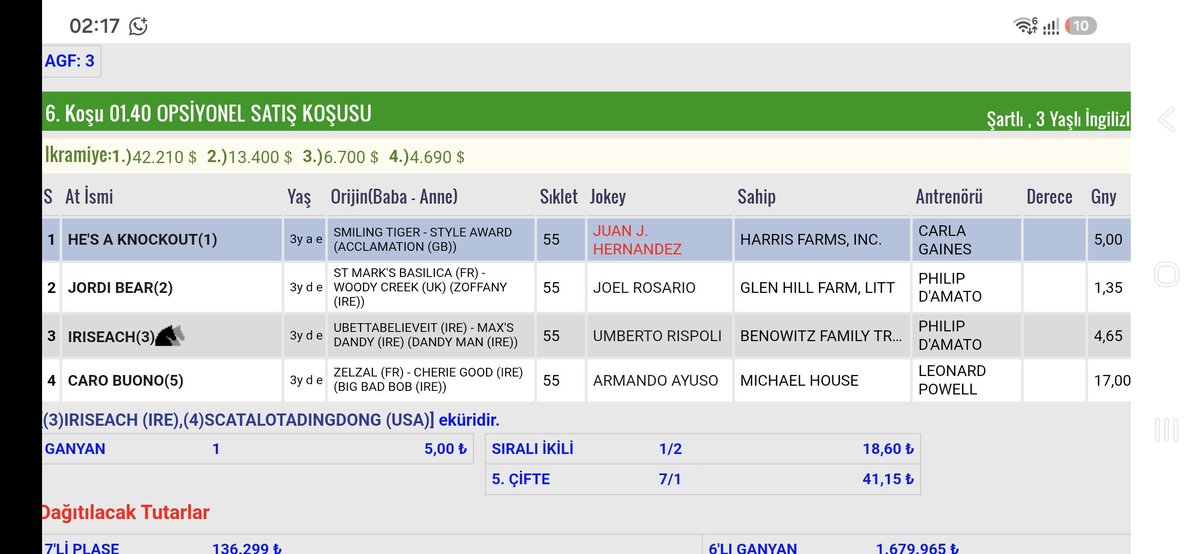Click the Sahip column header
The image size is (1200, 554).
click(x=756, y=197)
